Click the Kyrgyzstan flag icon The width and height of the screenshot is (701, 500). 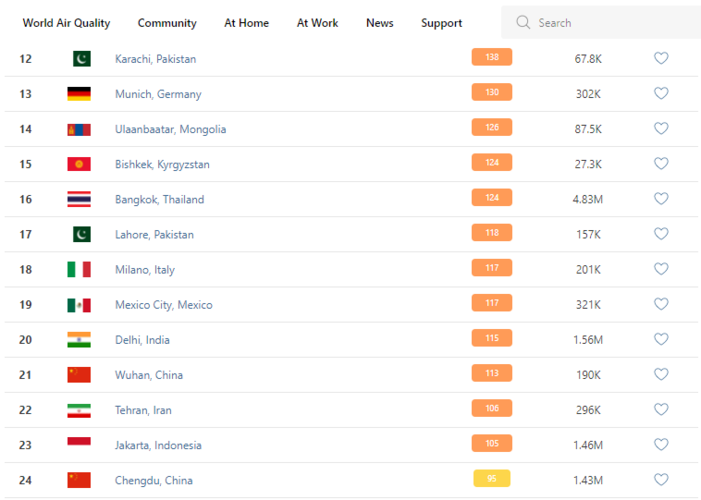point(79,164)
